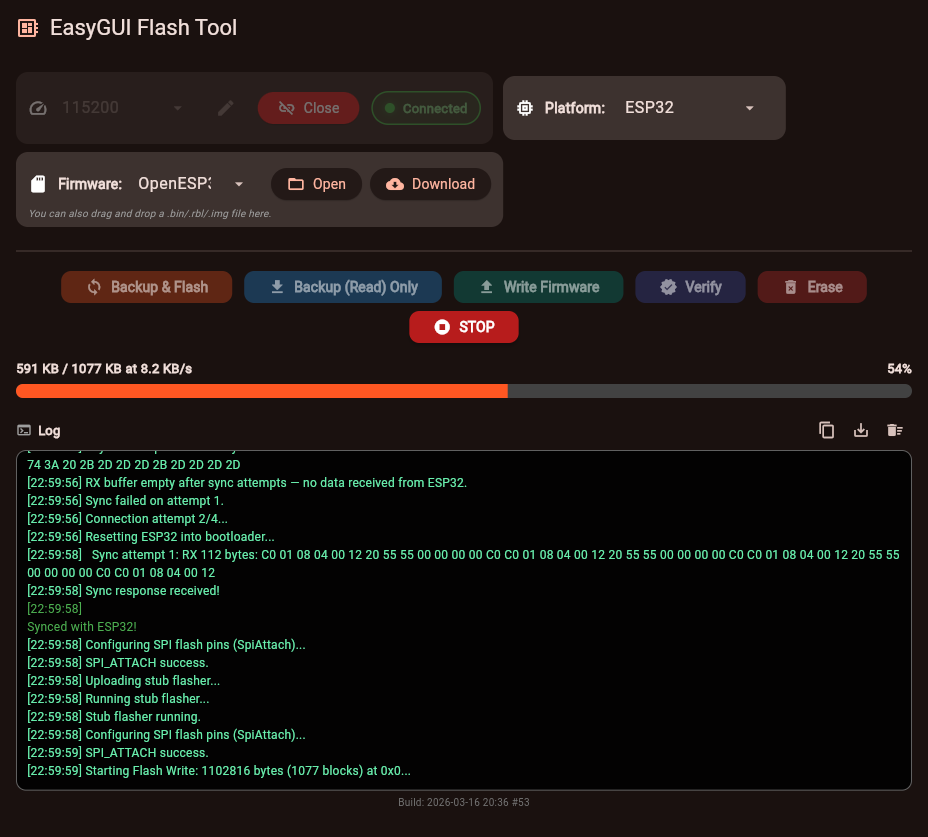Click the 'Synced with ESP32!' log line
This screenshot has width=928, height=837.
pyautogui.click(x=82, y=626)
